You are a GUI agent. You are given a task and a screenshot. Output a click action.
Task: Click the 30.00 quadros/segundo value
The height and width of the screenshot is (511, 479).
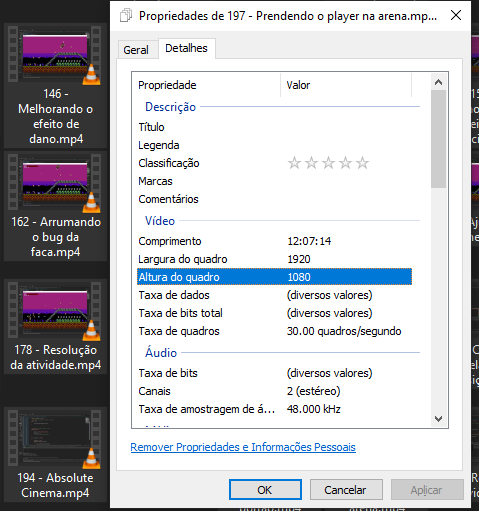click(344, 331)
